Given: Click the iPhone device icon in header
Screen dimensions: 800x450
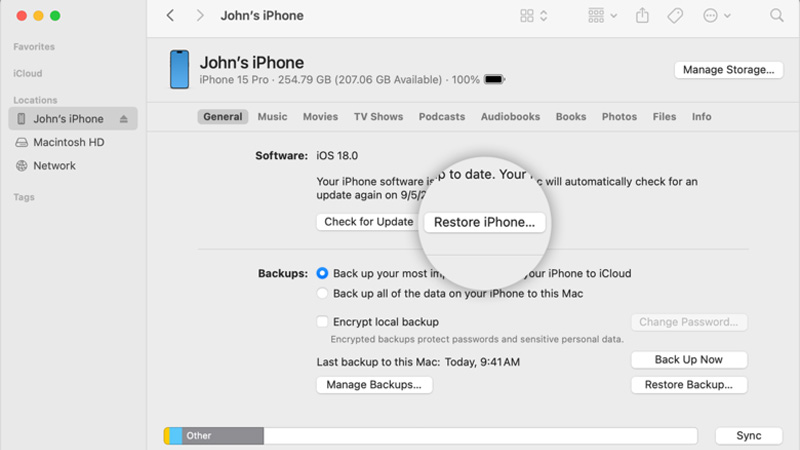Looking at the screenshot, I should 179,69.
